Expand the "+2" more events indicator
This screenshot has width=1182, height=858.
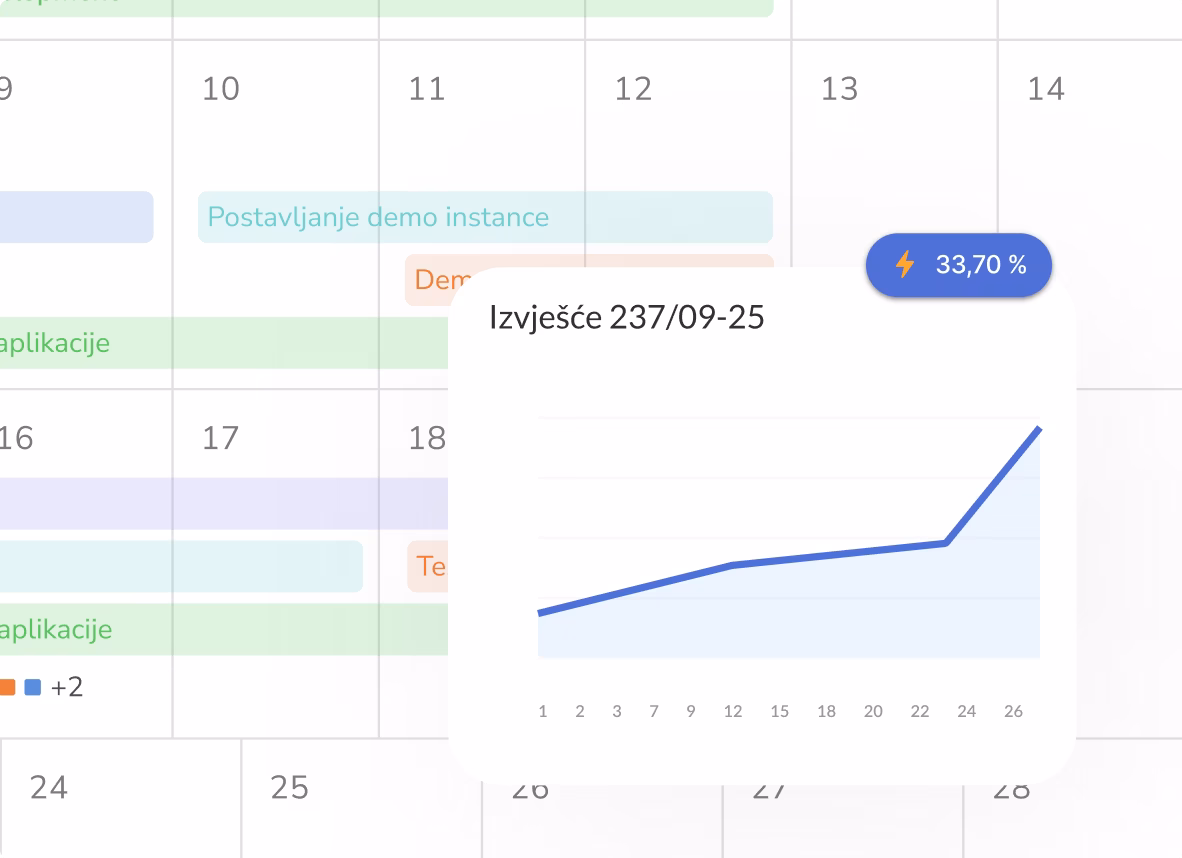click(67, 688)
